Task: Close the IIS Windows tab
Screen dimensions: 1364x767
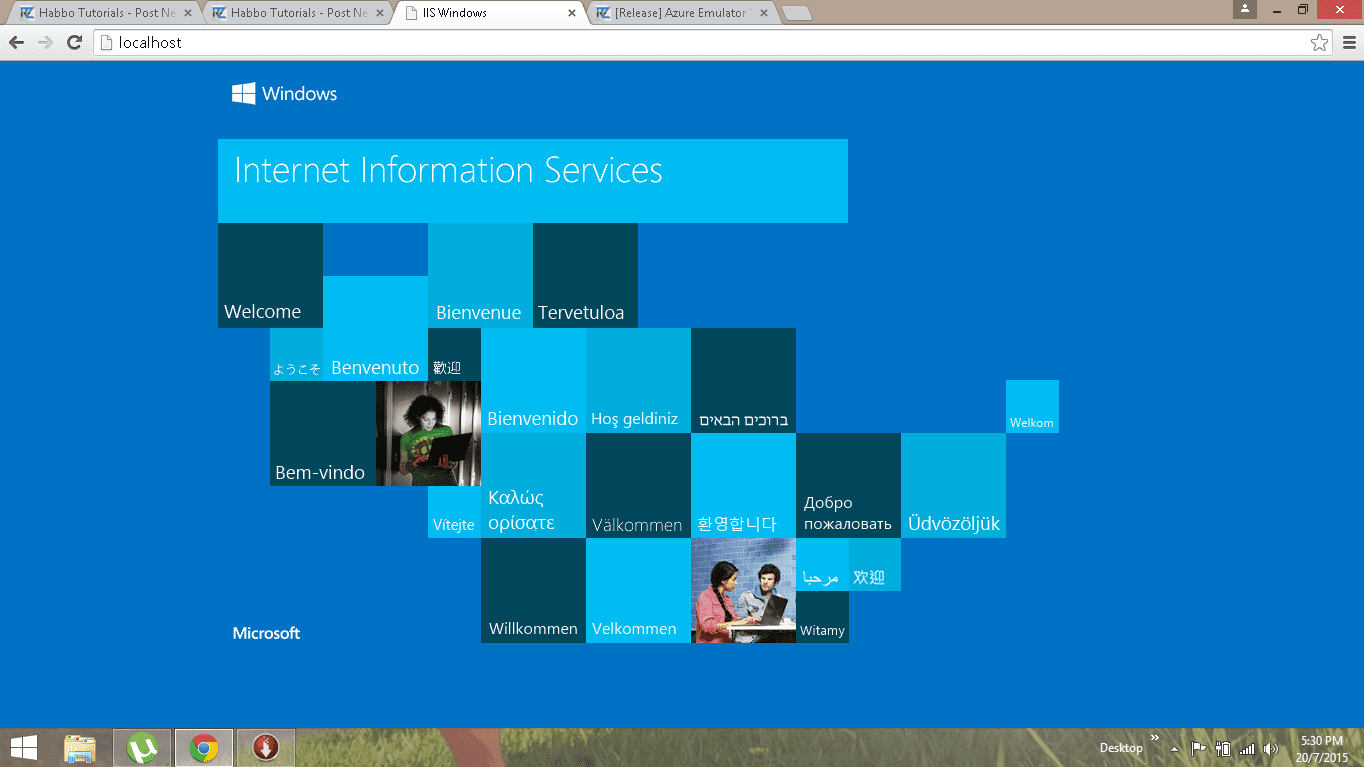Action: (572, 13)
